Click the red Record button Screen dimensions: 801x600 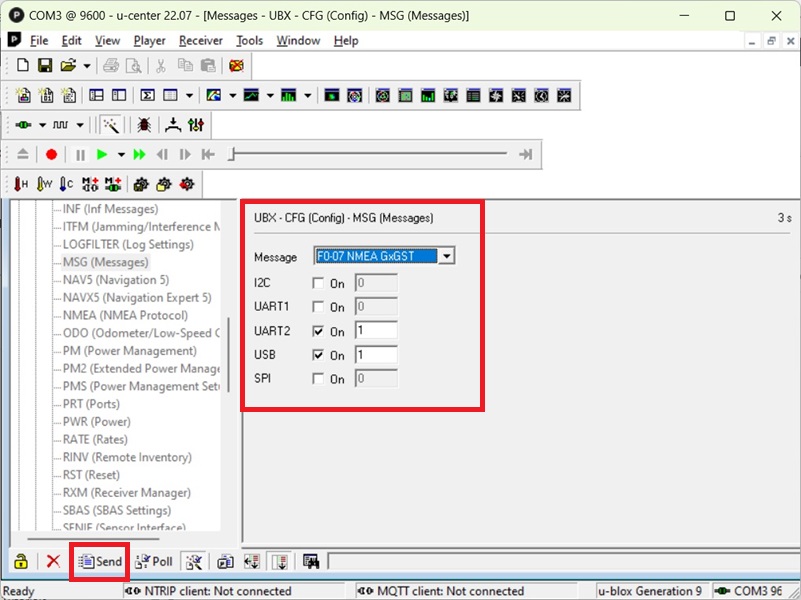point(51,155)
